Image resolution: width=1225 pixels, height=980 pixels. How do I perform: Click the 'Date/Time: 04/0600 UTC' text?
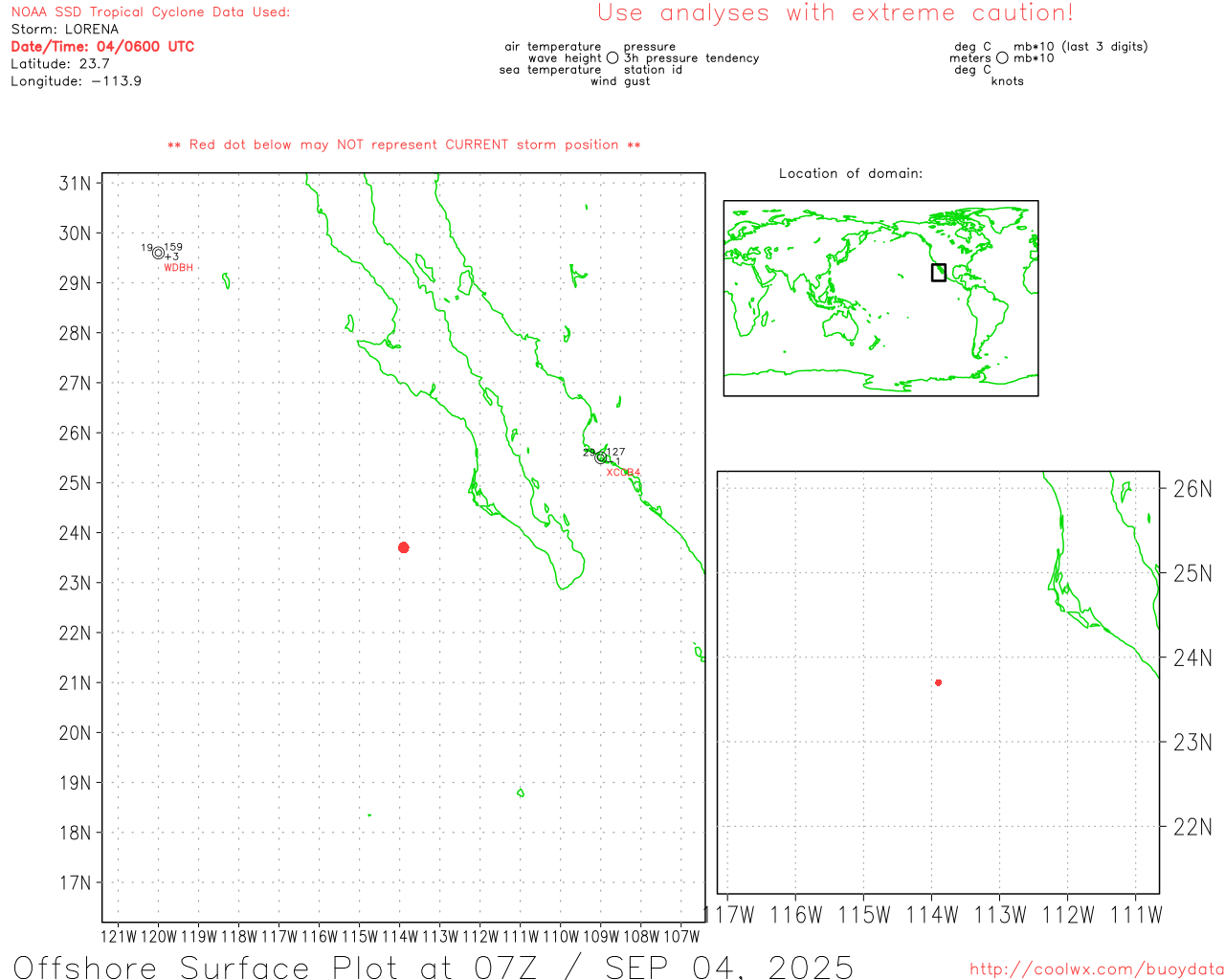pyautogui.click(x=102, y=47)
